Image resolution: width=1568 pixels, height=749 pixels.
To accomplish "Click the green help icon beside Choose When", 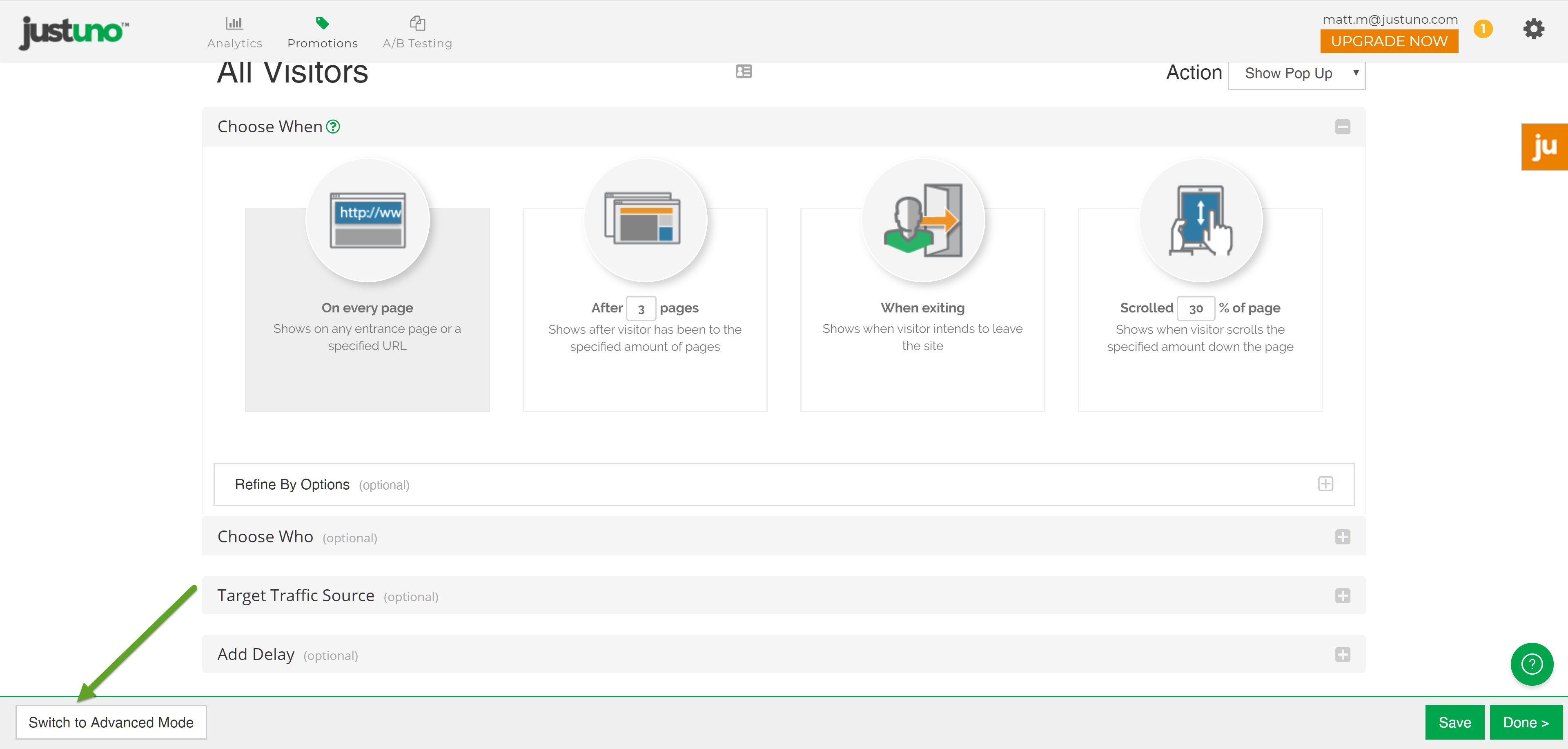I will [333, 127].
